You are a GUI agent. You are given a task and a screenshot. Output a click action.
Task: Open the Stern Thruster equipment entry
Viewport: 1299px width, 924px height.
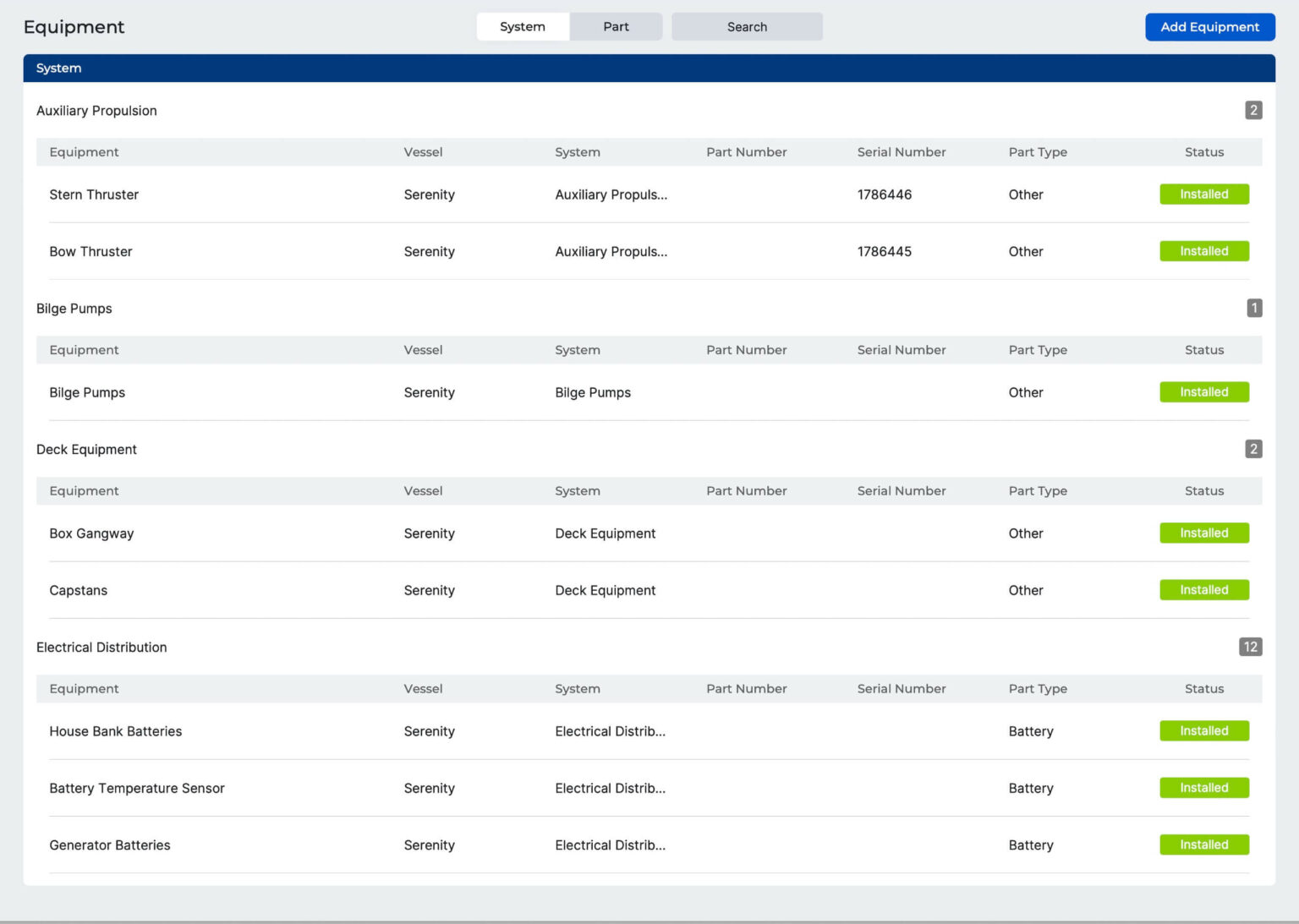(94, 194)
